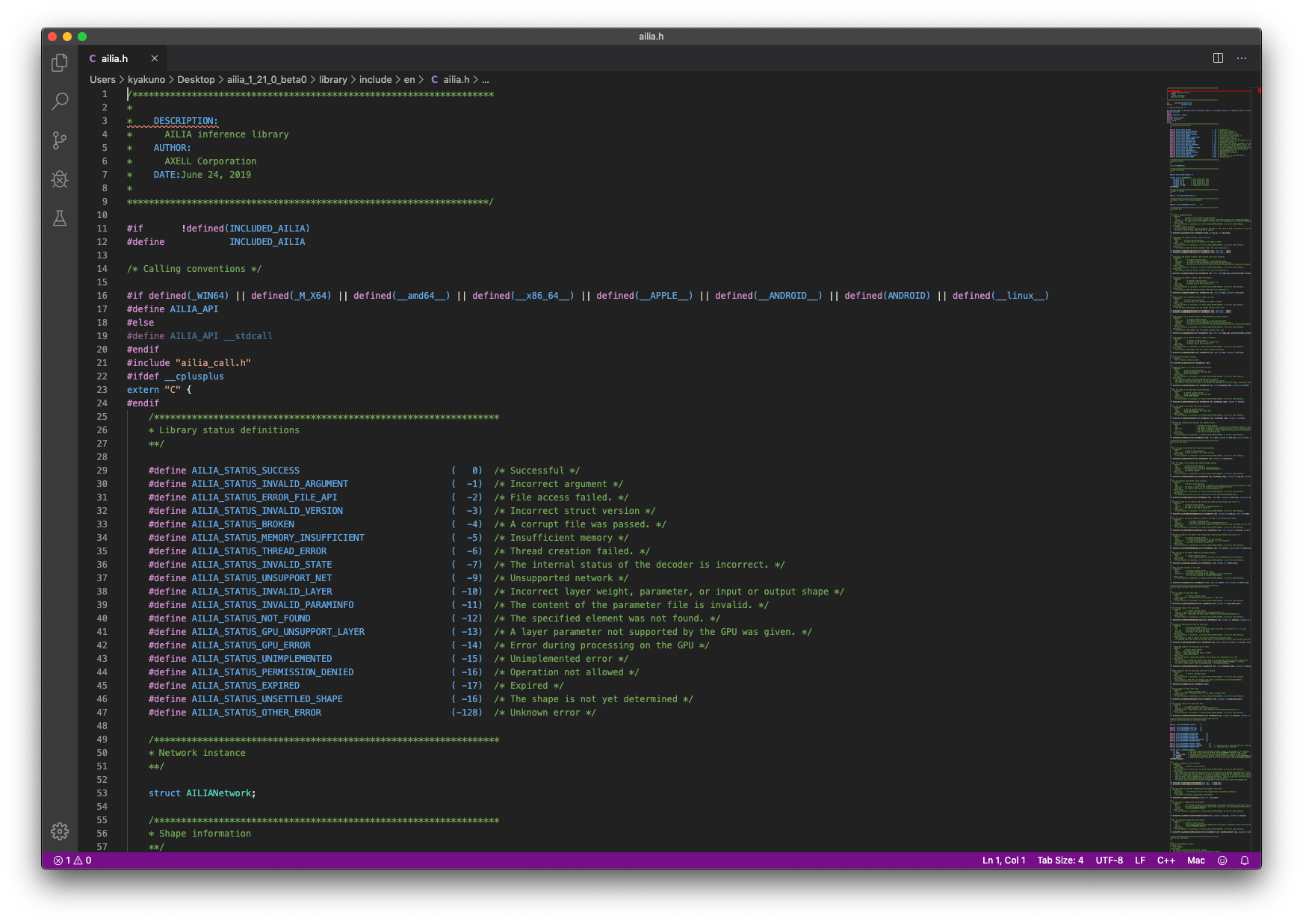Click AILIA_STATUS_UNIMPLEMENTED define
The width and height of the screenshot is (1303, 924).
pyautogui.click(x=261, y=659)
